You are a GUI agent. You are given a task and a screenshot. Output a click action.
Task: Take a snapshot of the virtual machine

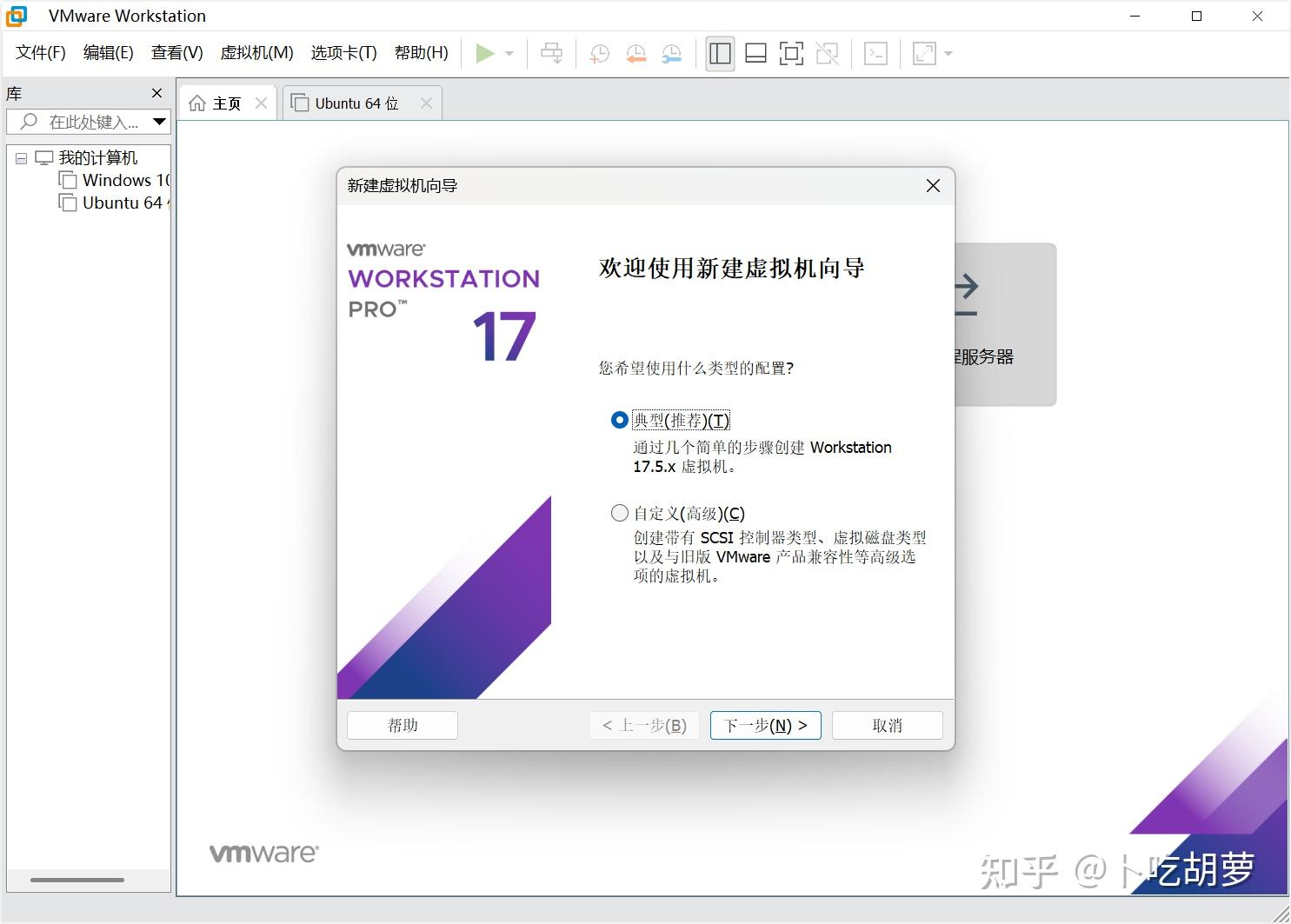click(598, 53)
